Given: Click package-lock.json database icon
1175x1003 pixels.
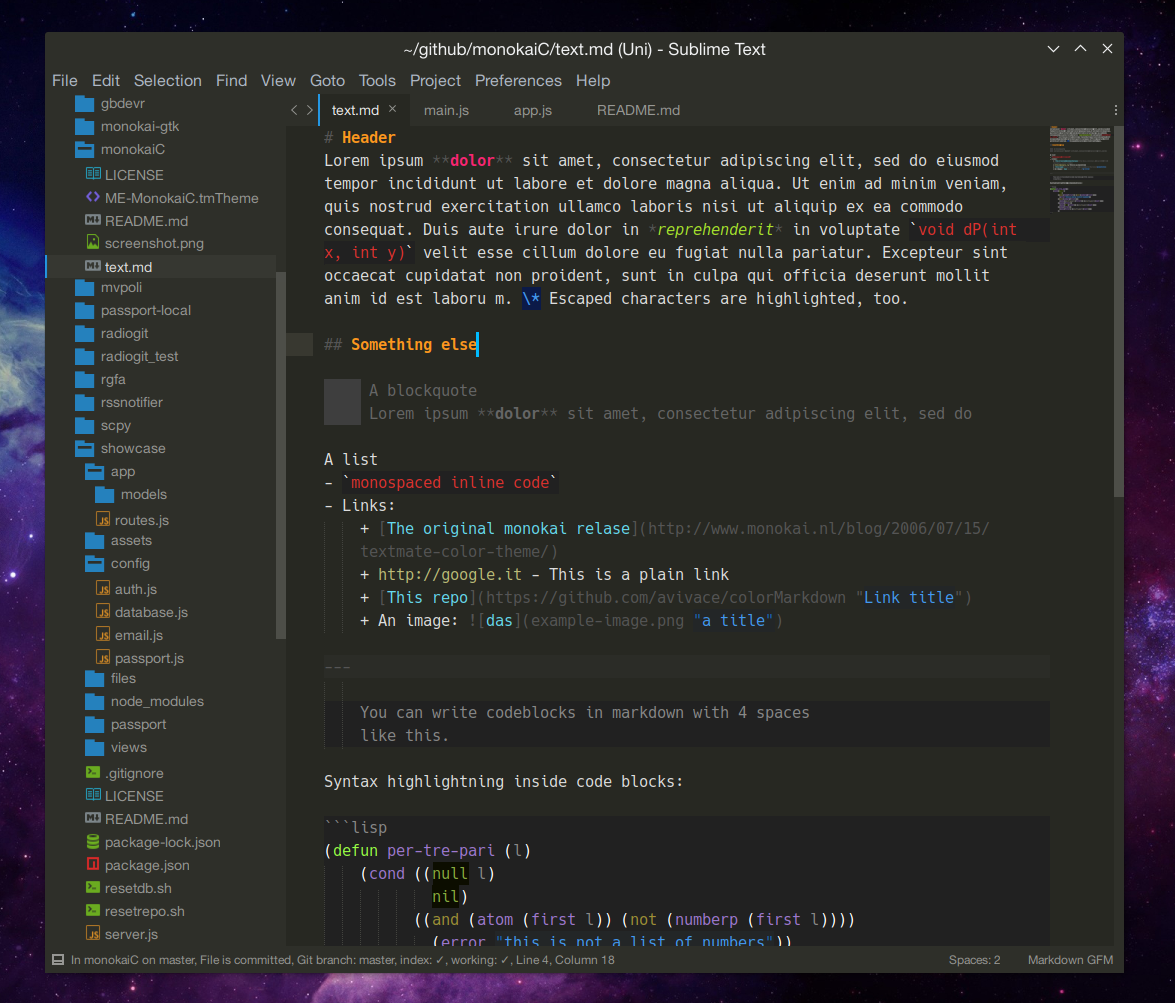Looking at the screenshot, I should [93, 842].
